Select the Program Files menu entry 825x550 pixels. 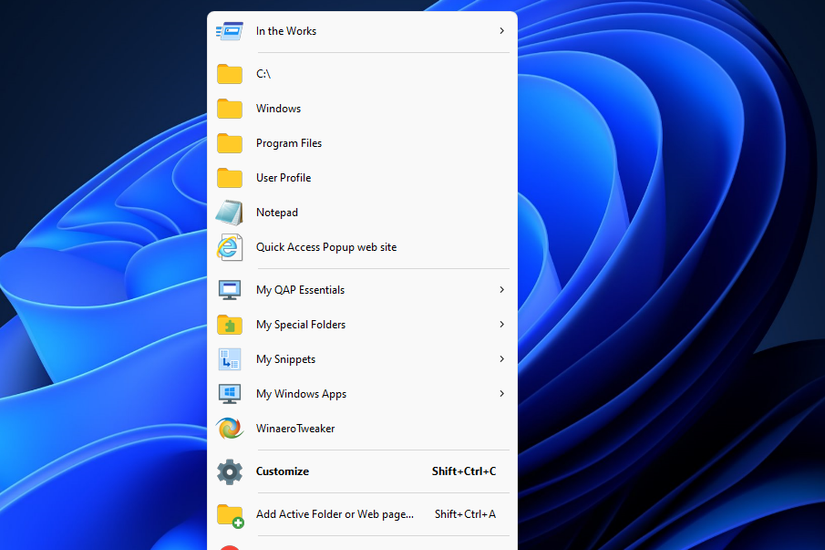point(362,143)
